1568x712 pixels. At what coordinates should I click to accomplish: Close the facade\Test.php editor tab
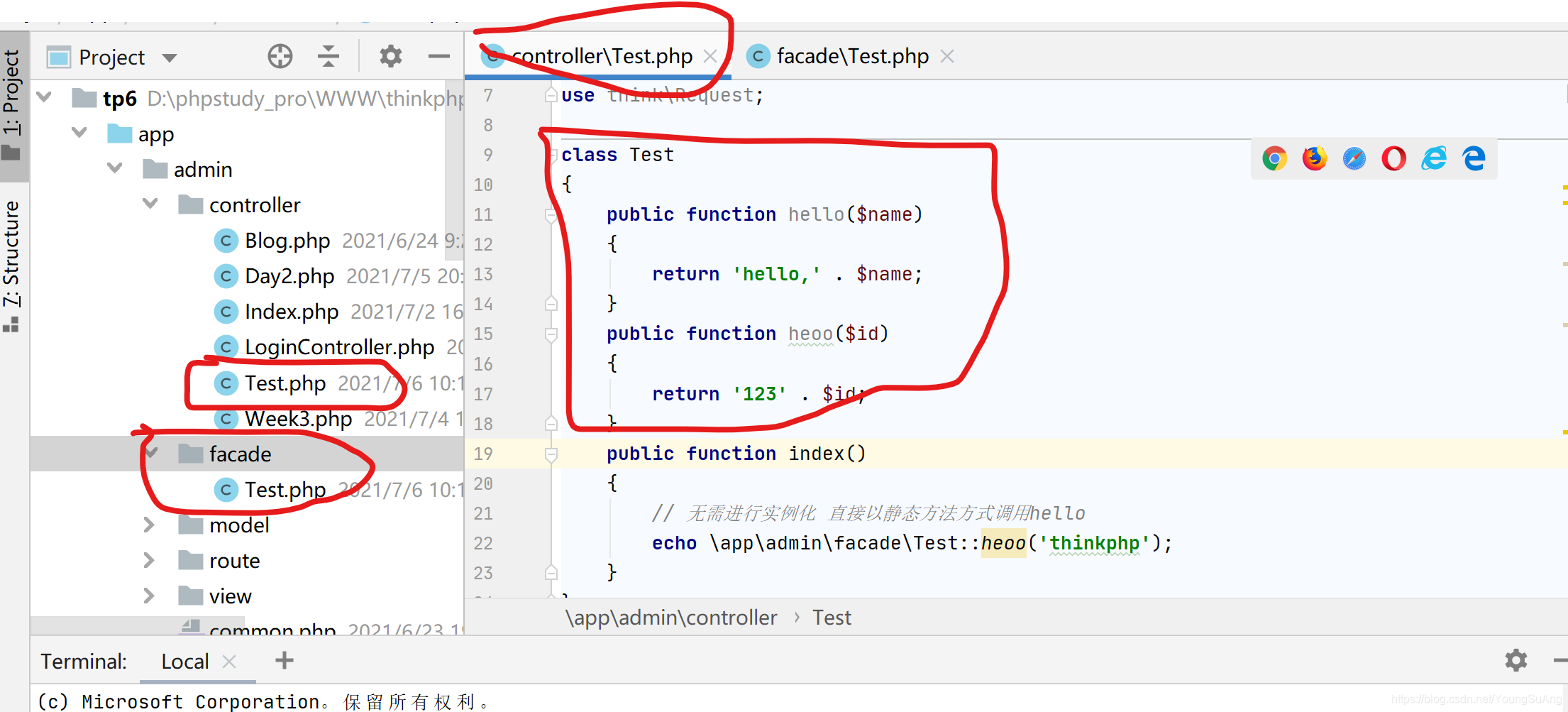pos(946,56)
